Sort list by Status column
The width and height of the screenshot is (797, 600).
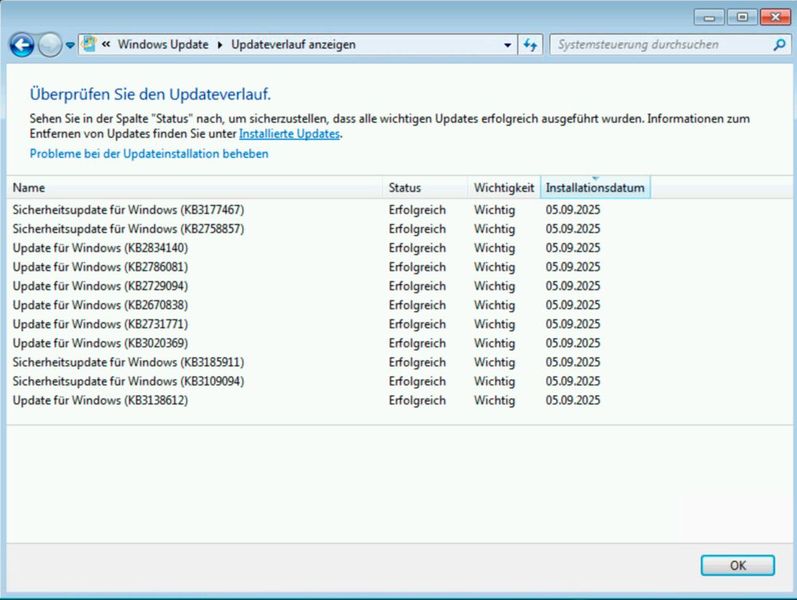425,188
